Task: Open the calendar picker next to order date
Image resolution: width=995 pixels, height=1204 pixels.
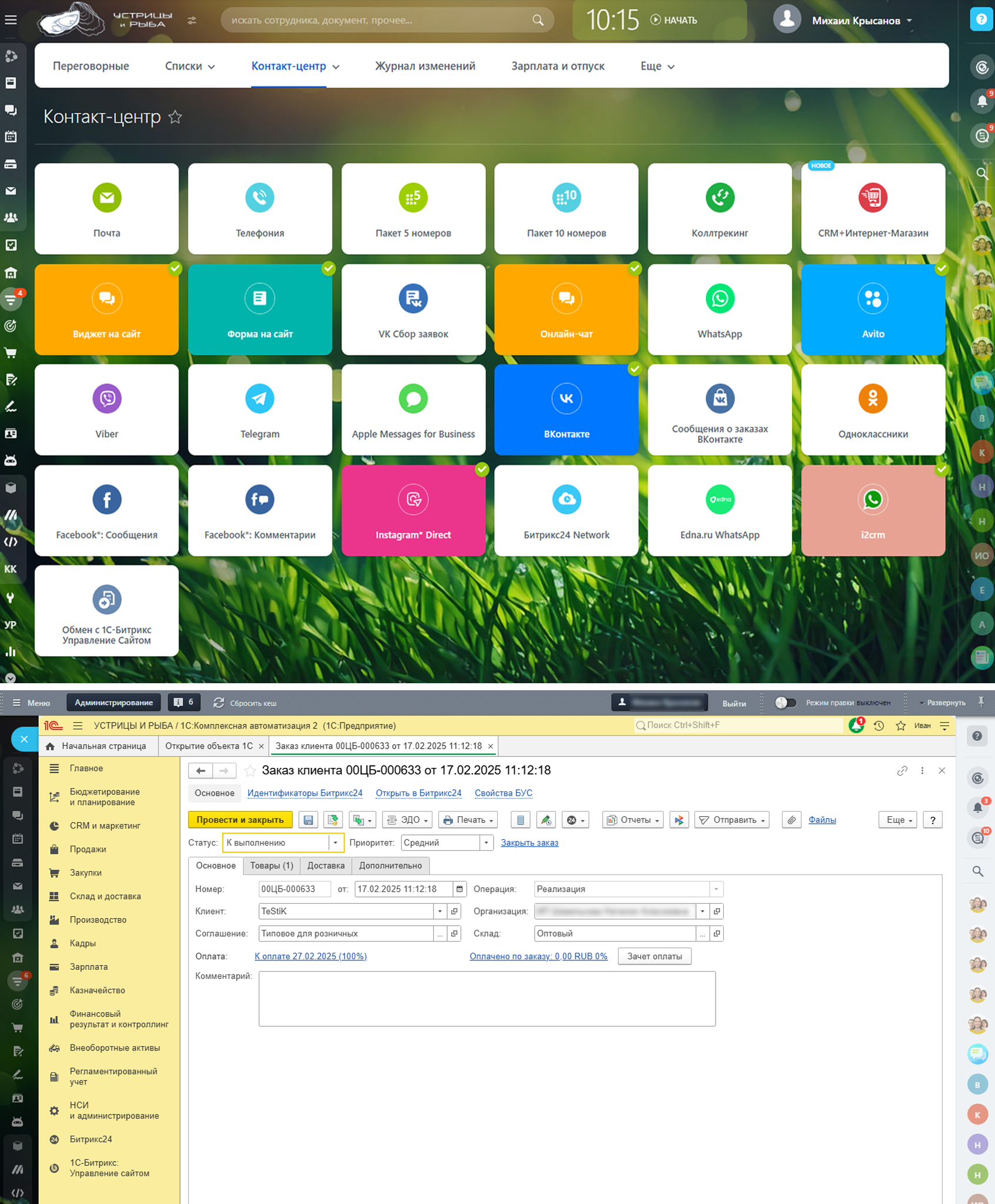Action: coord(460,889)
